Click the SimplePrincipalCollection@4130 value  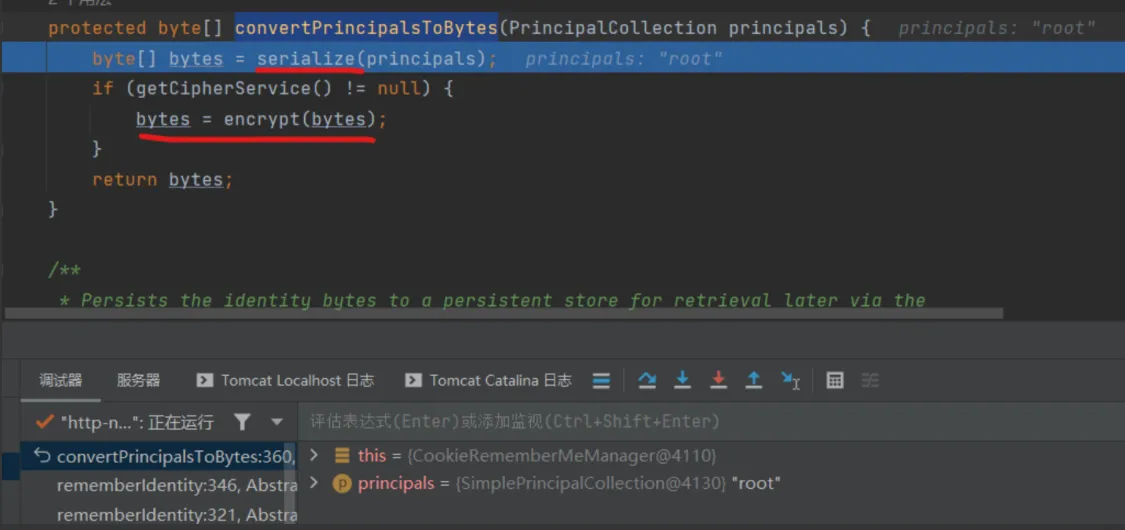click(591, 484)
